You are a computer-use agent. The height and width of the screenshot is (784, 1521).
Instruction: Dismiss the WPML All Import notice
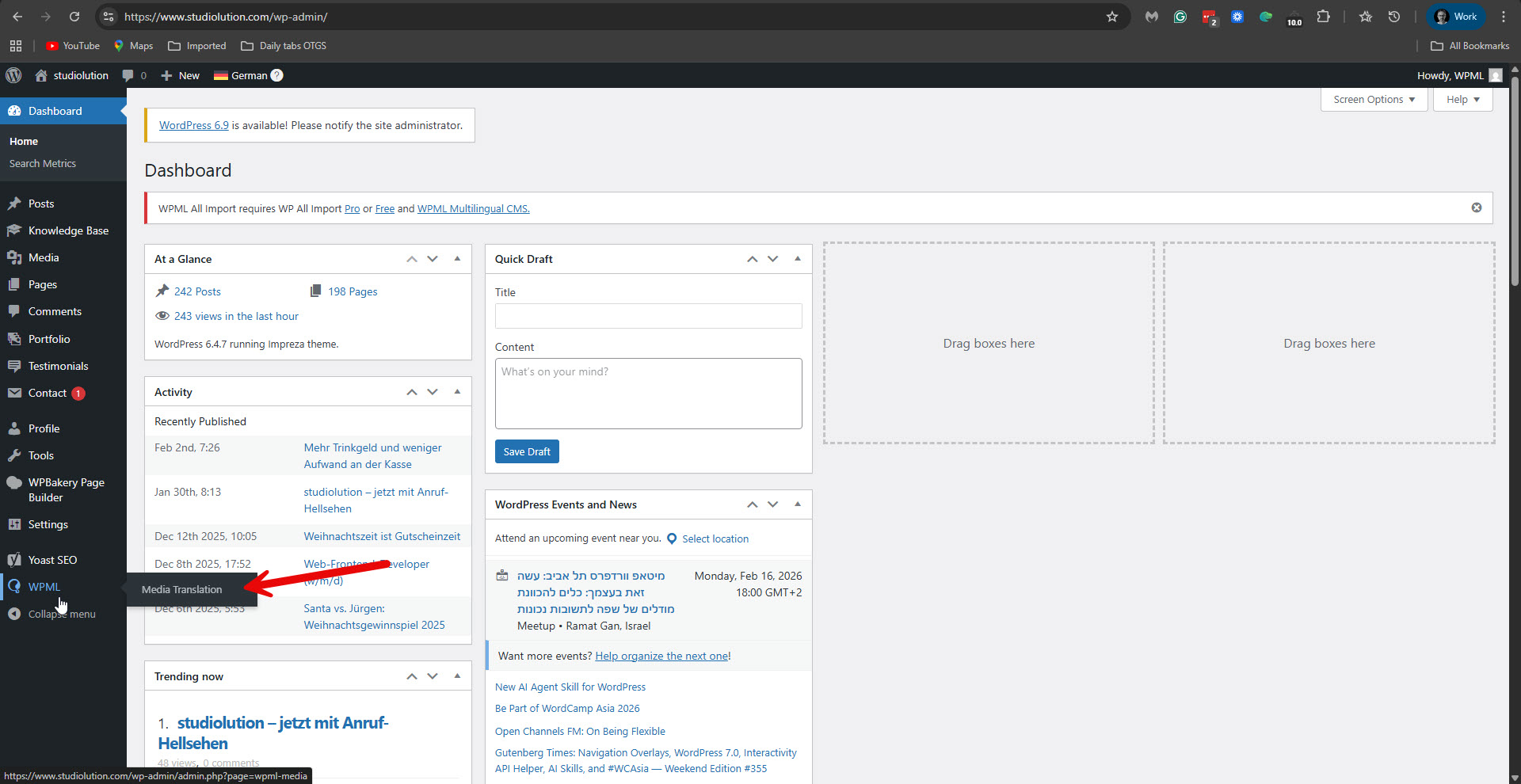pyautogui.click(x=1476, y=207)
